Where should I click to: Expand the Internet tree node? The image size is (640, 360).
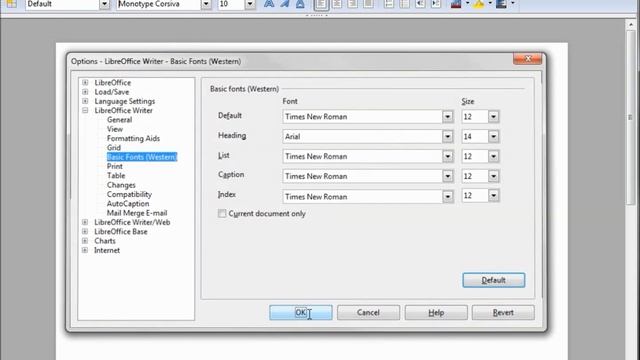pyautogui.click(x=85, y=250)
